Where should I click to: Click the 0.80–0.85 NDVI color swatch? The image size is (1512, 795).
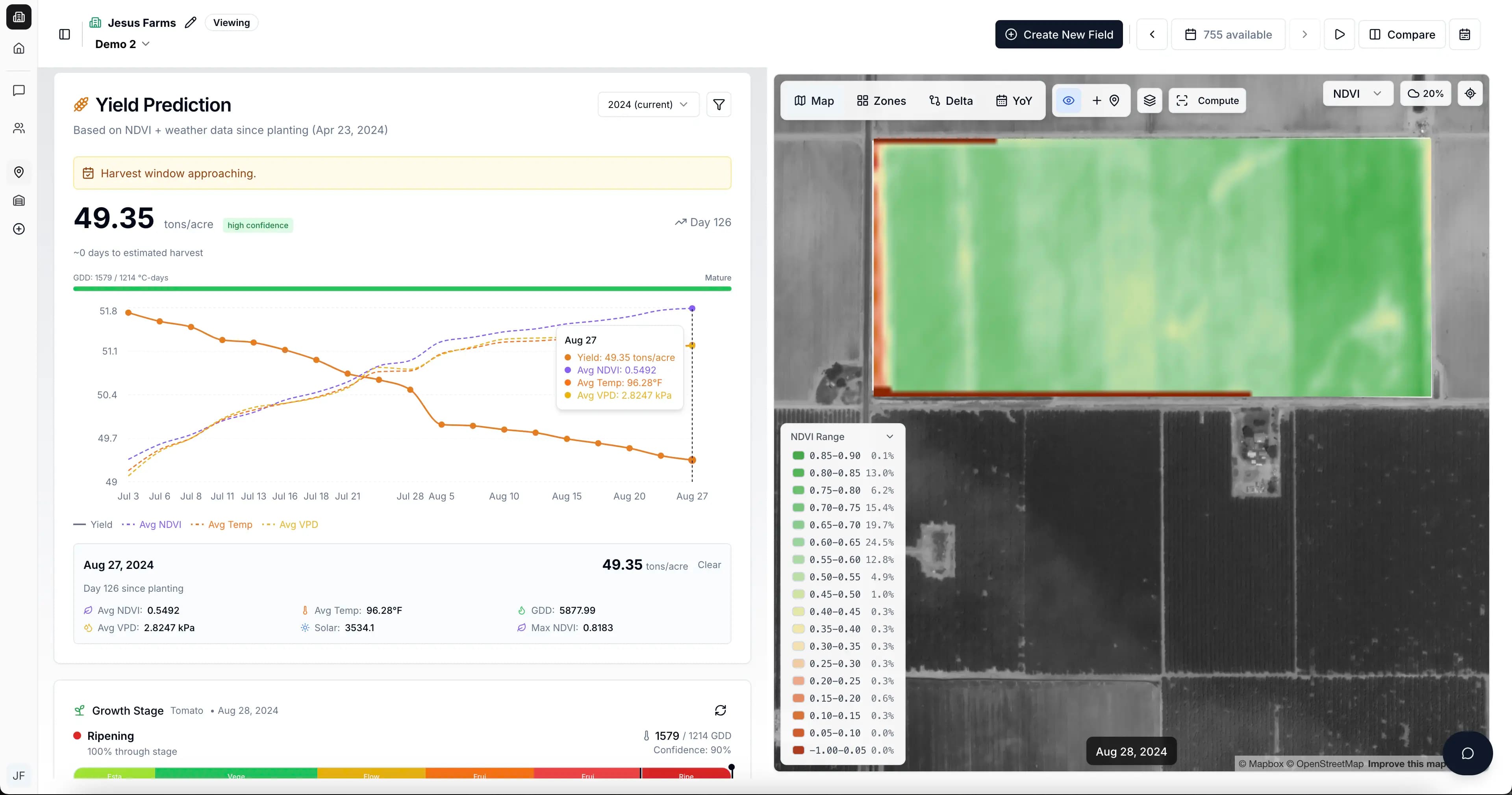(798, 473)
